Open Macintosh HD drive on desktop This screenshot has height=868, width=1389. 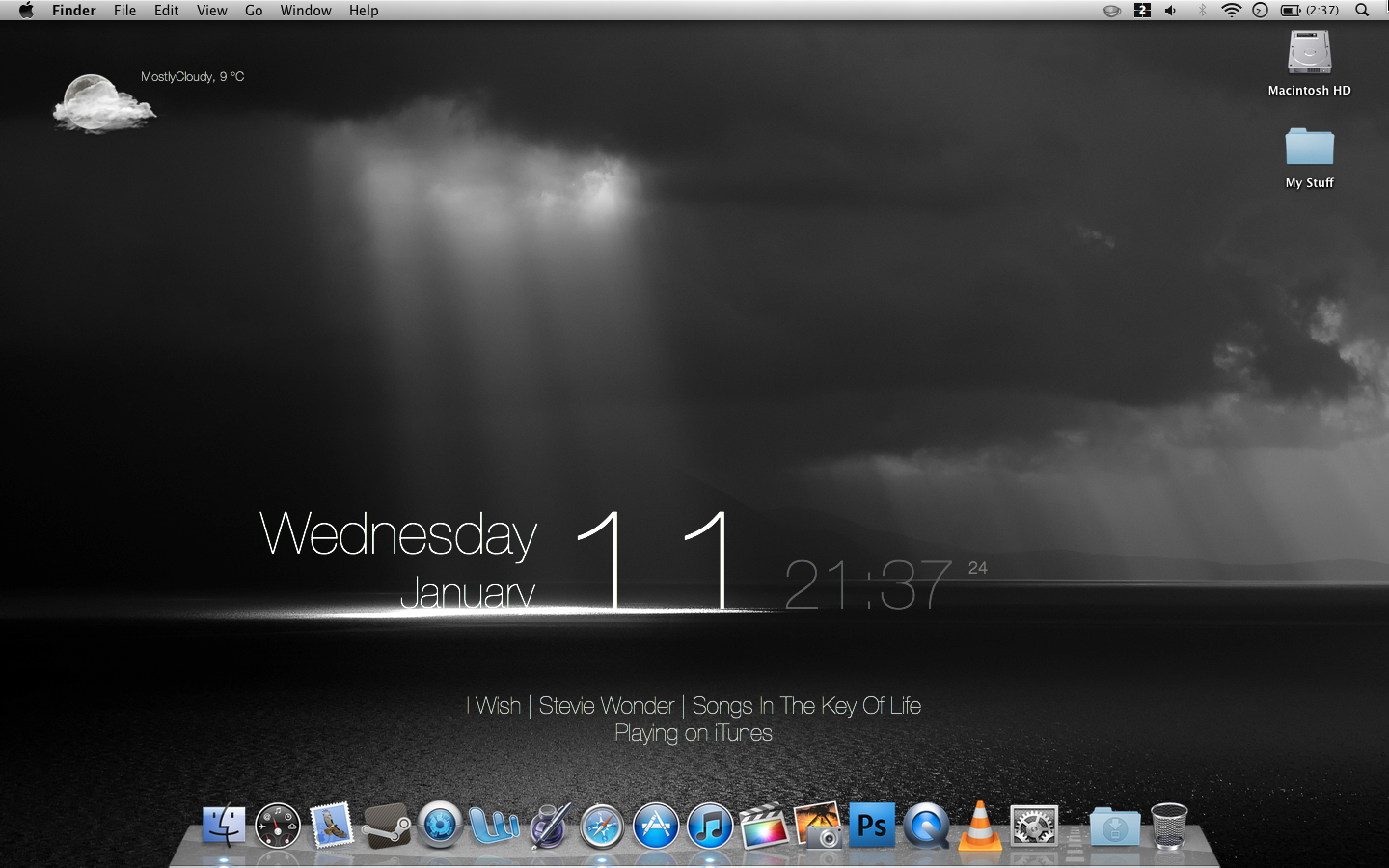click(x=1309, y=63)
